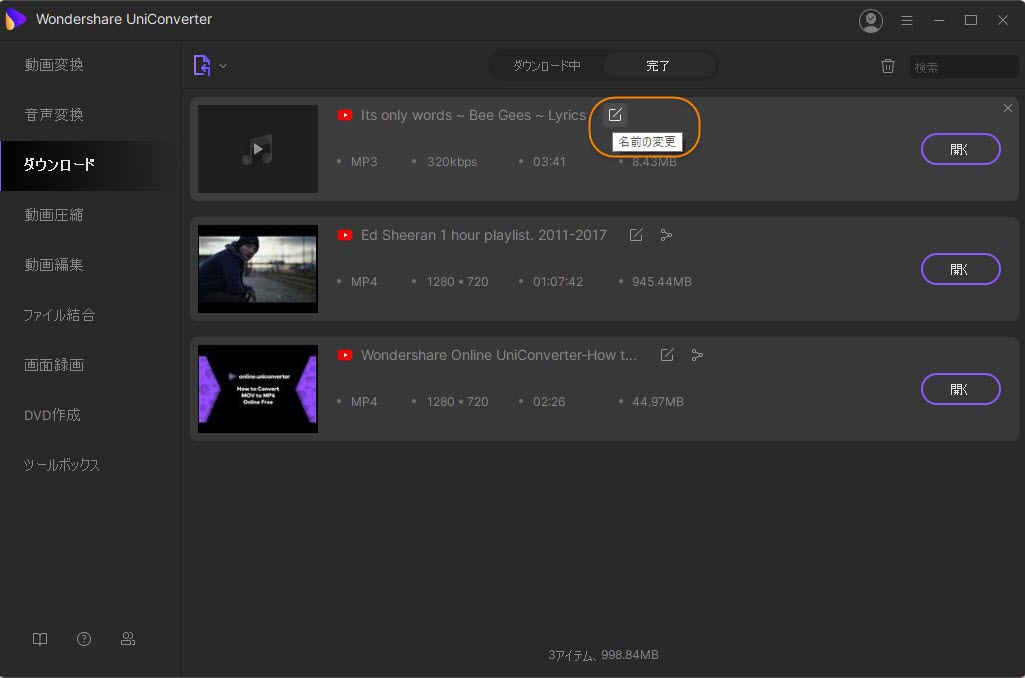Click the trash delete icon
Viewport: 1025px width, 678px height.
888,65
